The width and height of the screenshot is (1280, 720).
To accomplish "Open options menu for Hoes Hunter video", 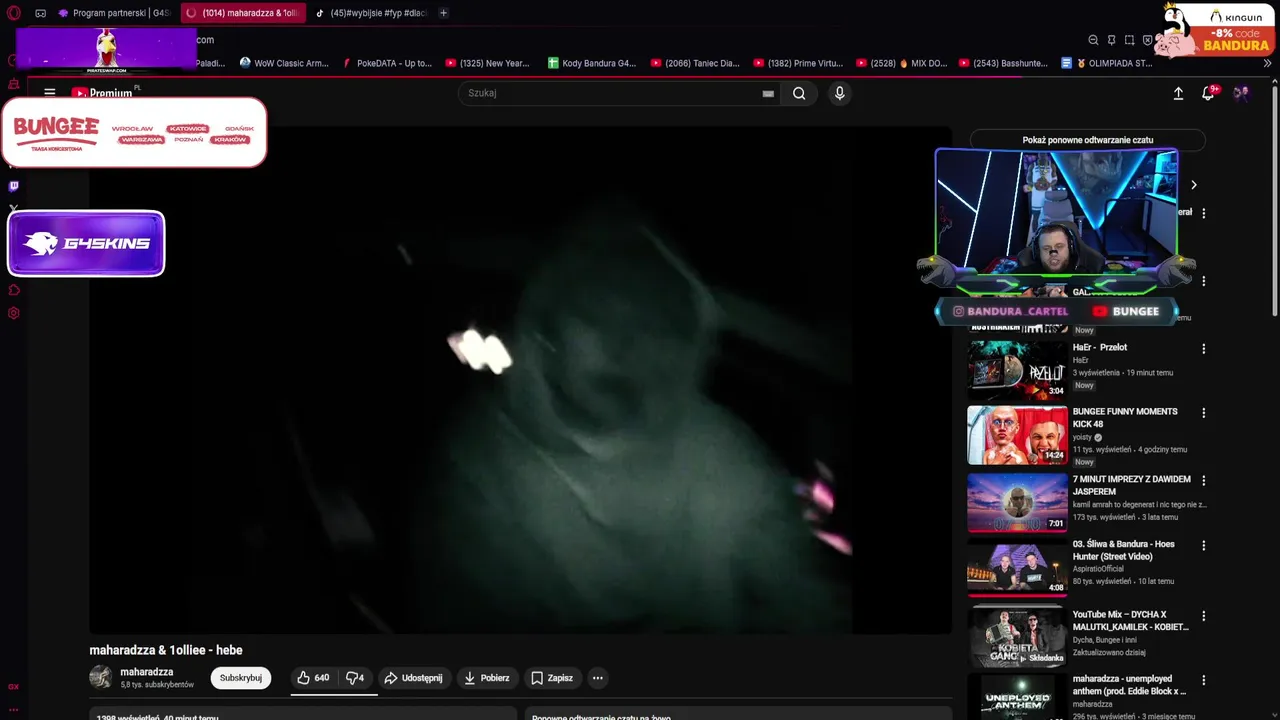I will (x=1203, y=546).
